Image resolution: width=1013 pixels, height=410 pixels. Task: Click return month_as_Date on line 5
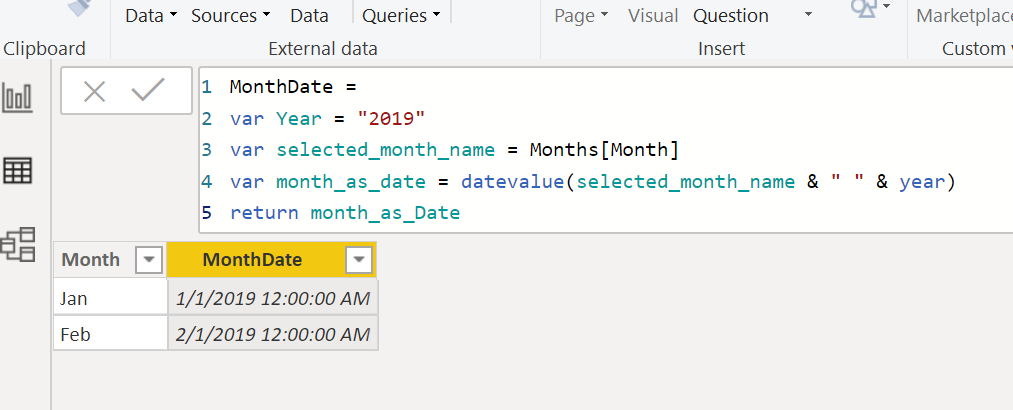point(345,212)
